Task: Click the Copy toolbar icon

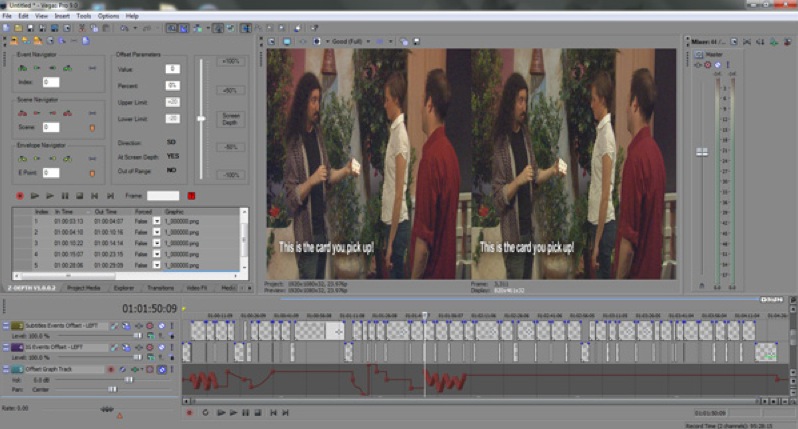Action: 94,28
